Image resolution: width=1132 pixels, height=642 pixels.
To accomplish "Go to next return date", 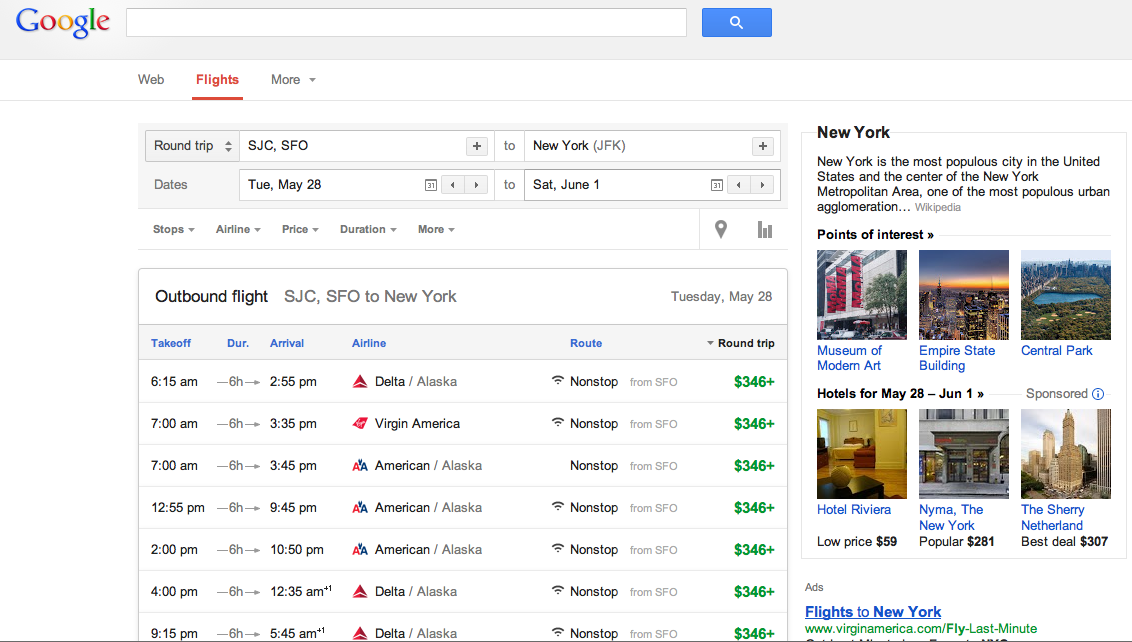I will [762, 185].
